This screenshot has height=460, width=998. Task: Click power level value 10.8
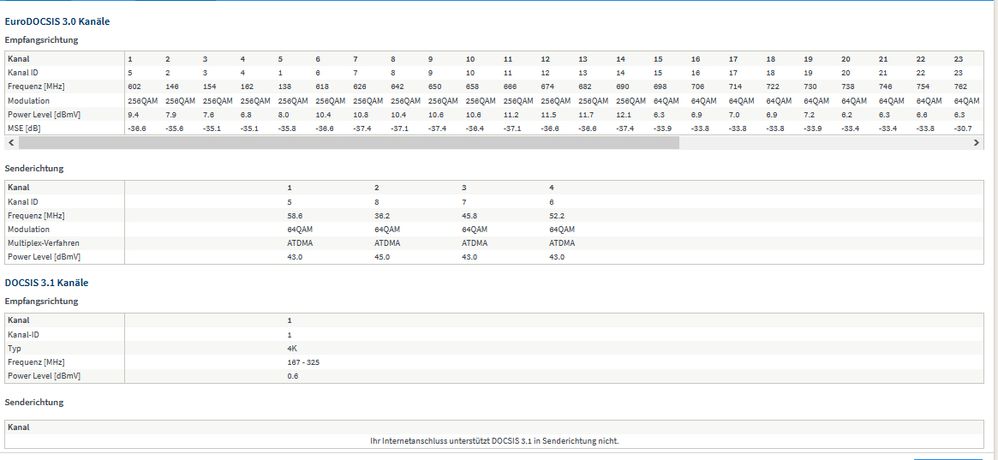click(362, 115)
